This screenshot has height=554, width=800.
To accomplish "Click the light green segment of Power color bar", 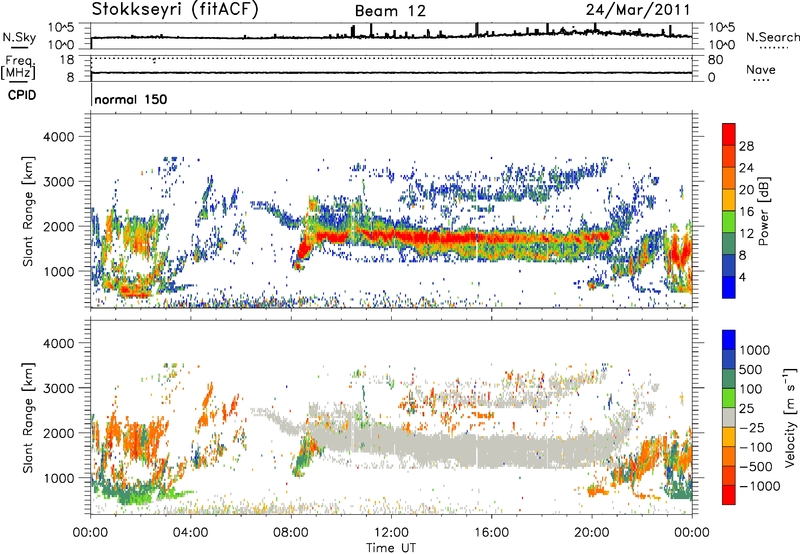I will 729,222.
